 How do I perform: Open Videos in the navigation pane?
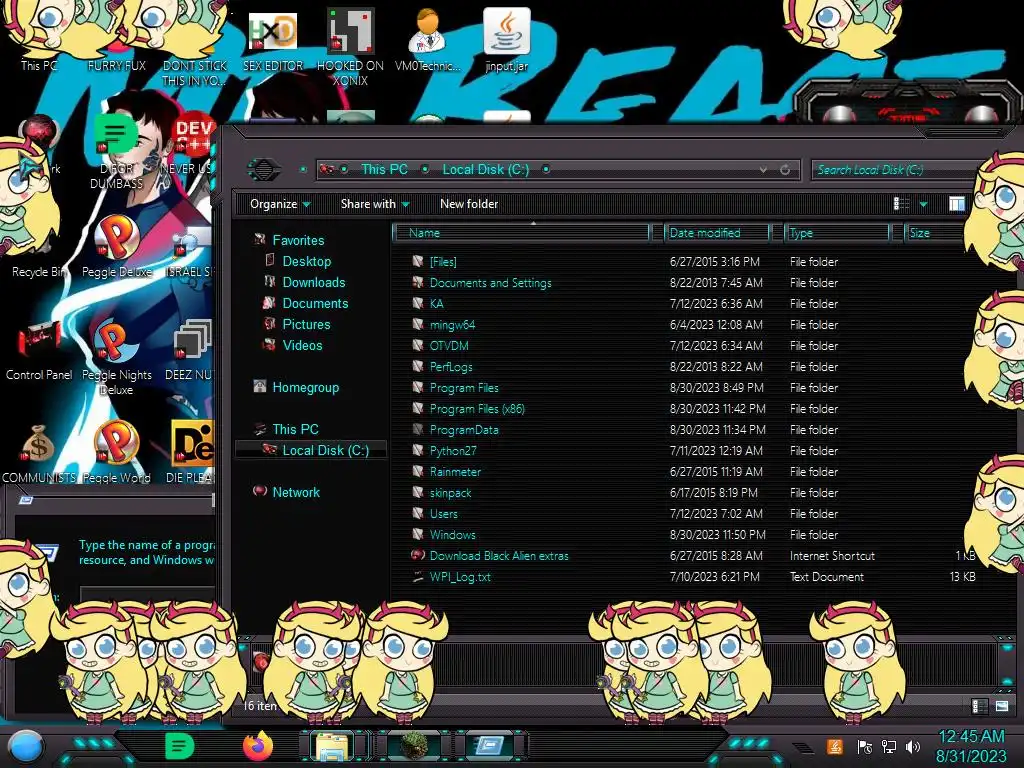[x=302, y=345]
